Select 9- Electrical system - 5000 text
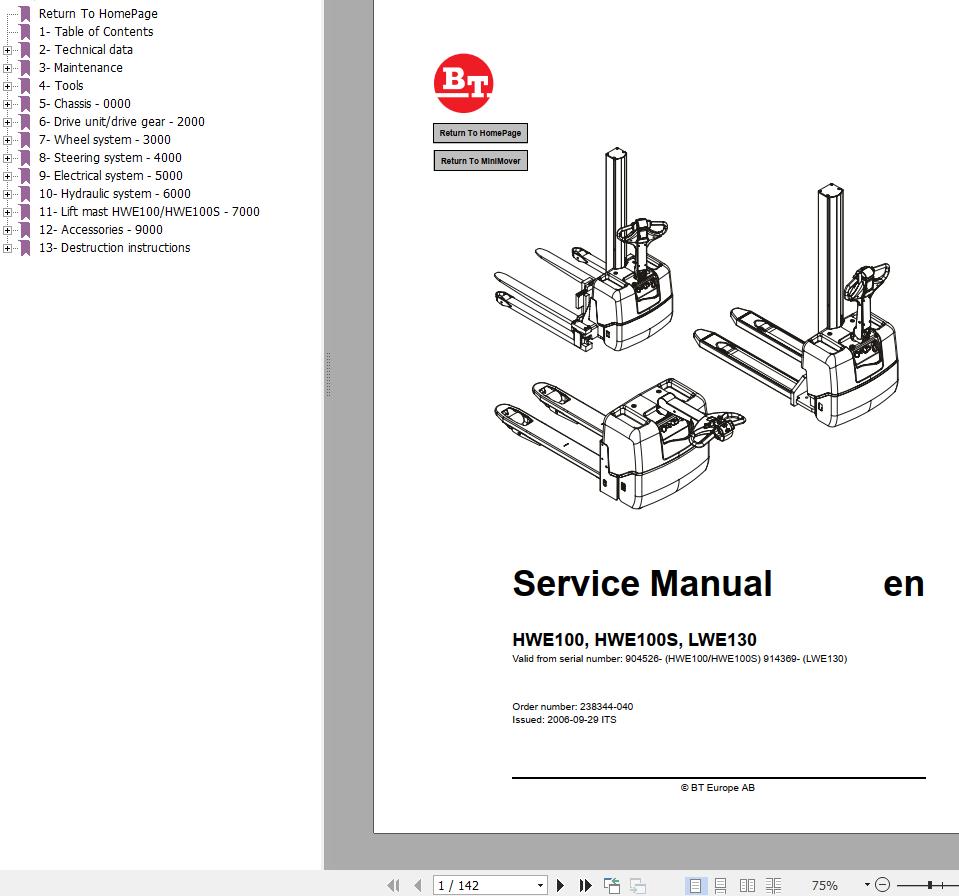This screenshot has height=896, width=959. (x=111, y=176)
